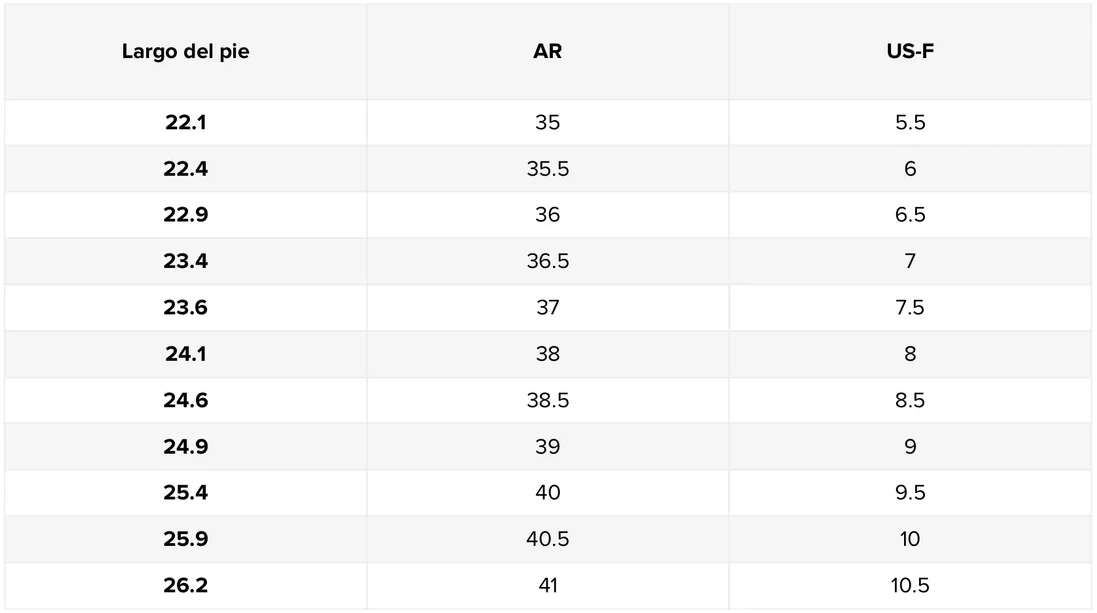Click AR size 41 cell

click(547, 585)
